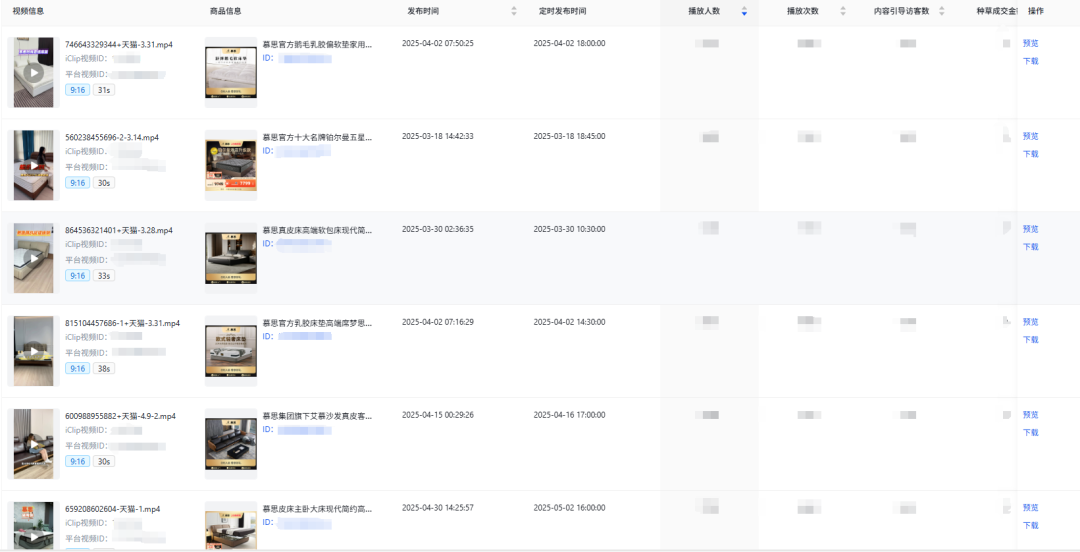Click scheduled time 2025-04-16 17:00:00
Screen dimensions: 1080x552
570,415
